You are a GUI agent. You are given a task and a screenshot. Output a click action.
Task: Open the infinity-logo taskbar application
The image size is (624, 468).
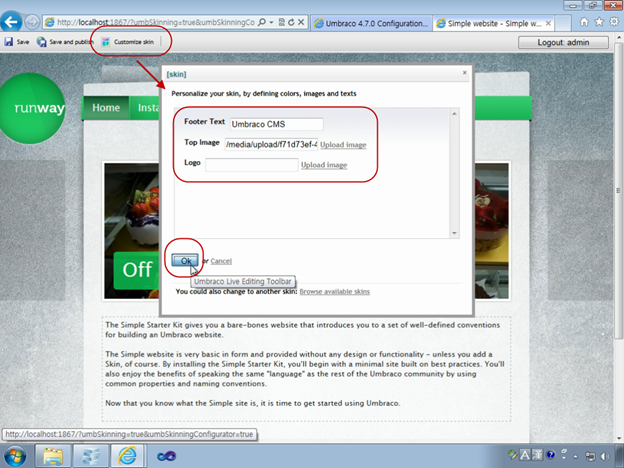166,456
